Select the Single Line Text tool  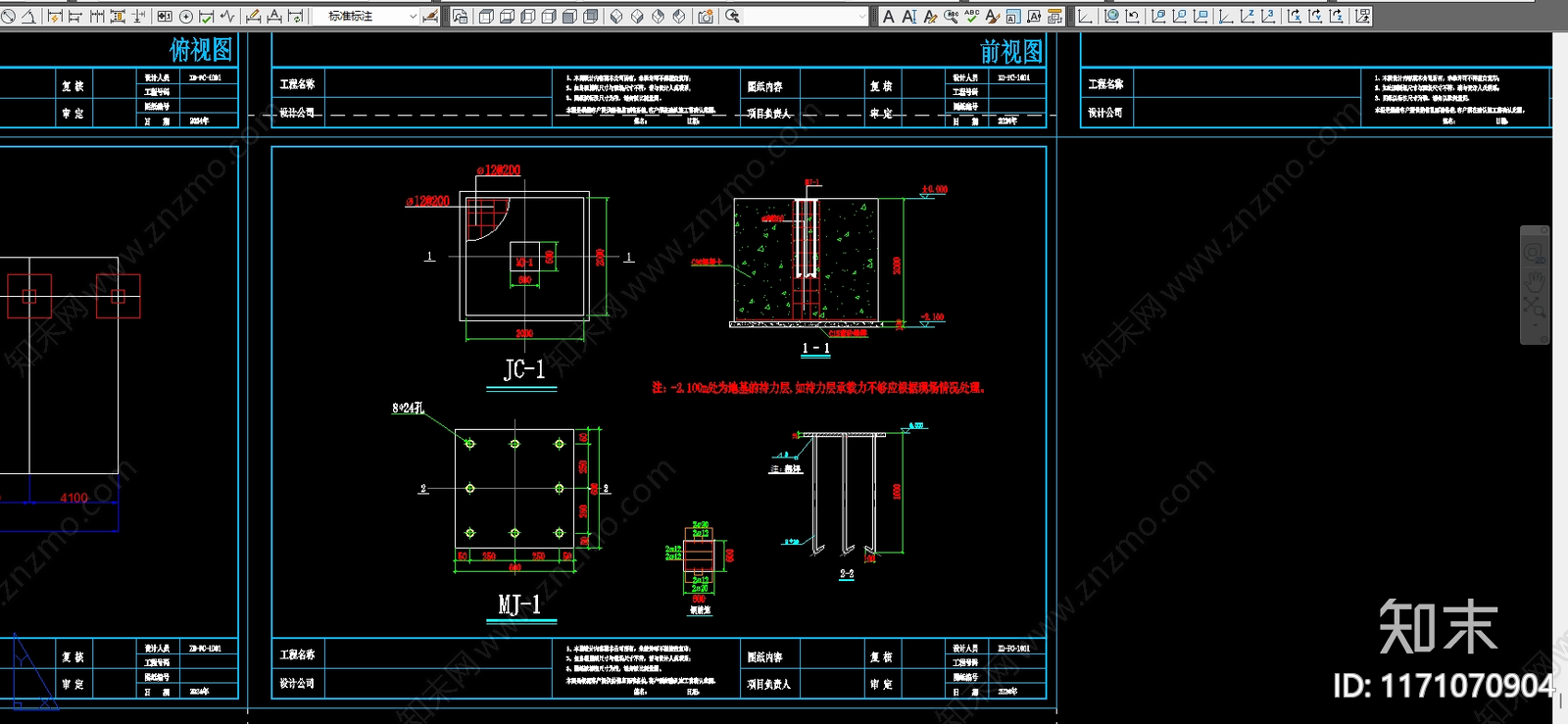[x=909, y=17]
